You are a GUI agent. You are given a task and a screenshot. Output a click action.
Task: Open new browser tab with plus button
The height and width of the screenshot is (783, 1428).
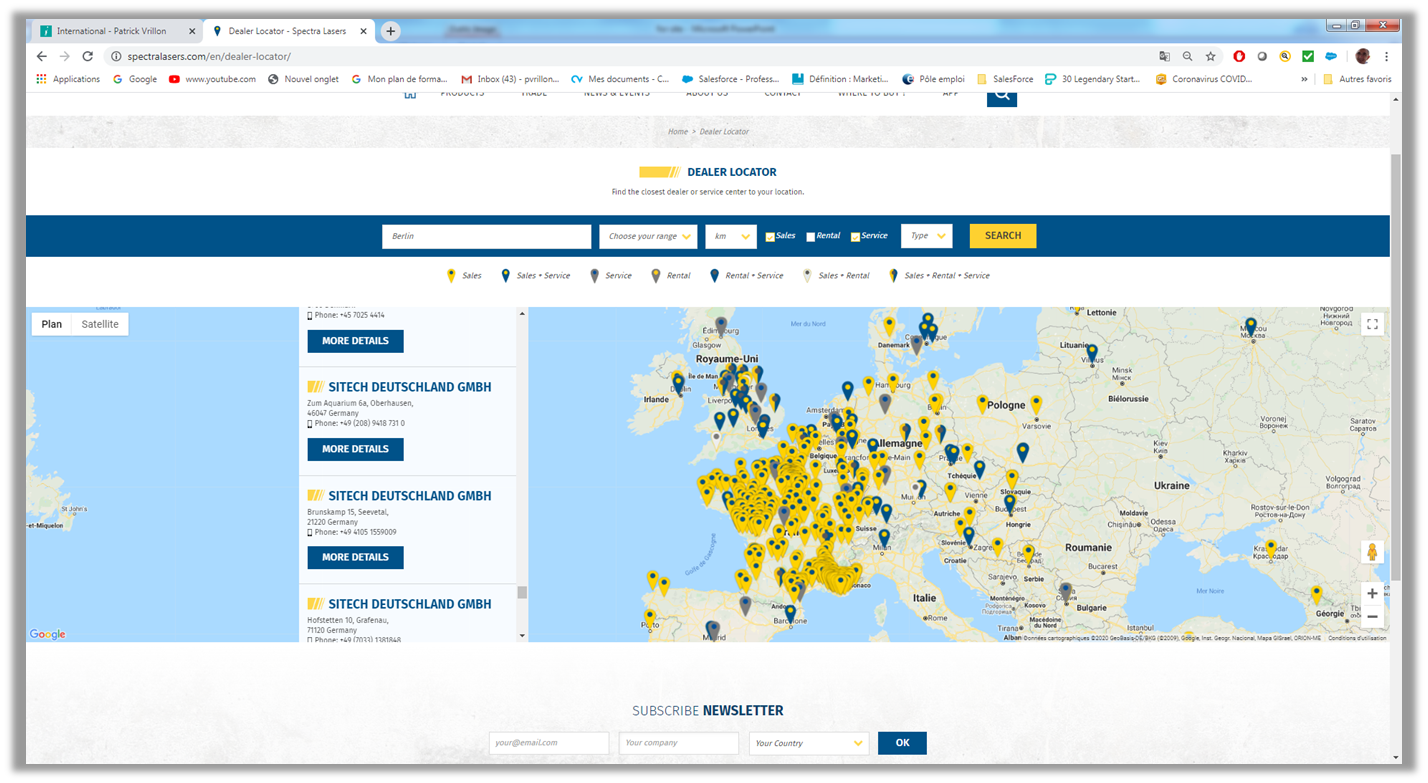point(391,31)
